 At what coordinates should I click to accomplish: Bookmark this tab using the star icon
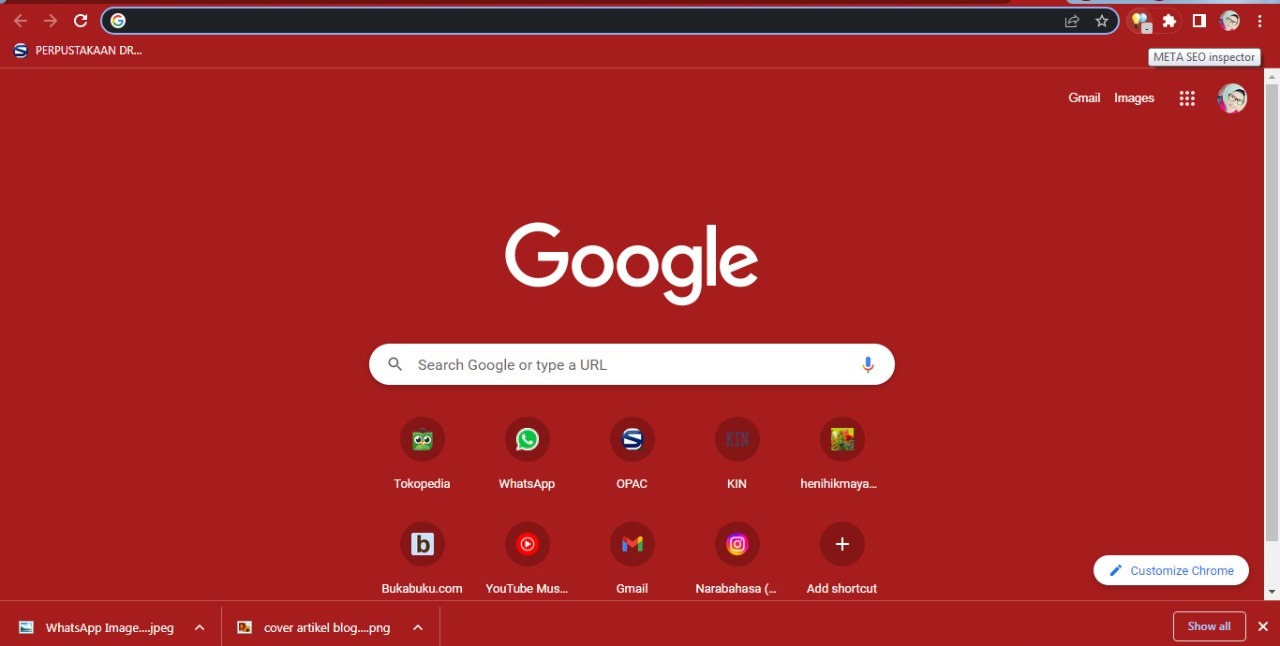[x=1102, y=21]
